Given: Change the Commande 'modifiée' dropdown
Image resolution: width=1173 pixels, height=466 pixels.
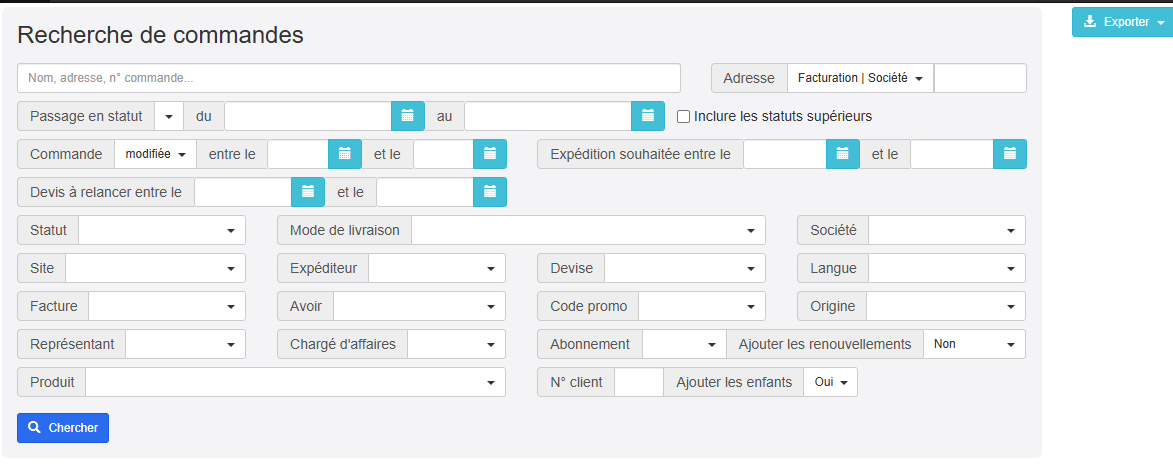Looking at the screenshot, I should [156, 154].
